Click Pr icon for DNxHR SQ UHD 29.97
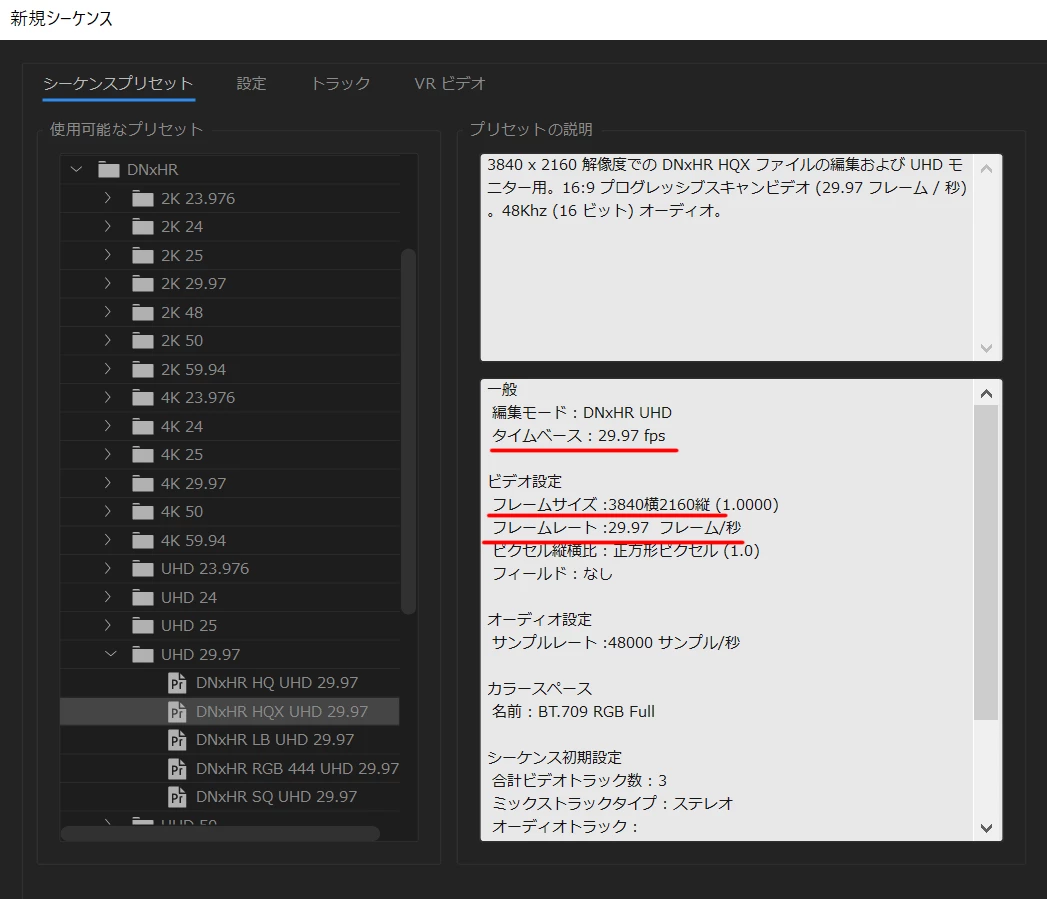The image size is (1047, 899). coord(176,797)
